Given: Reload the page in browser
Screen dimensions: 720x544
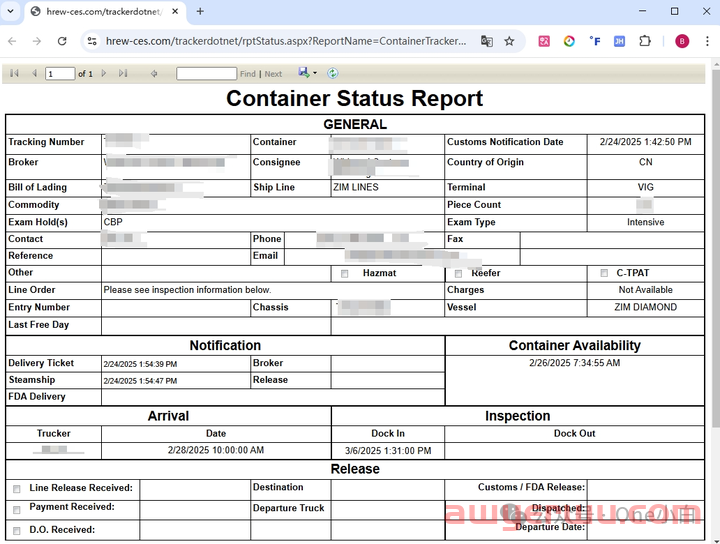Looking at the screenshot, I should click(62, 41).
